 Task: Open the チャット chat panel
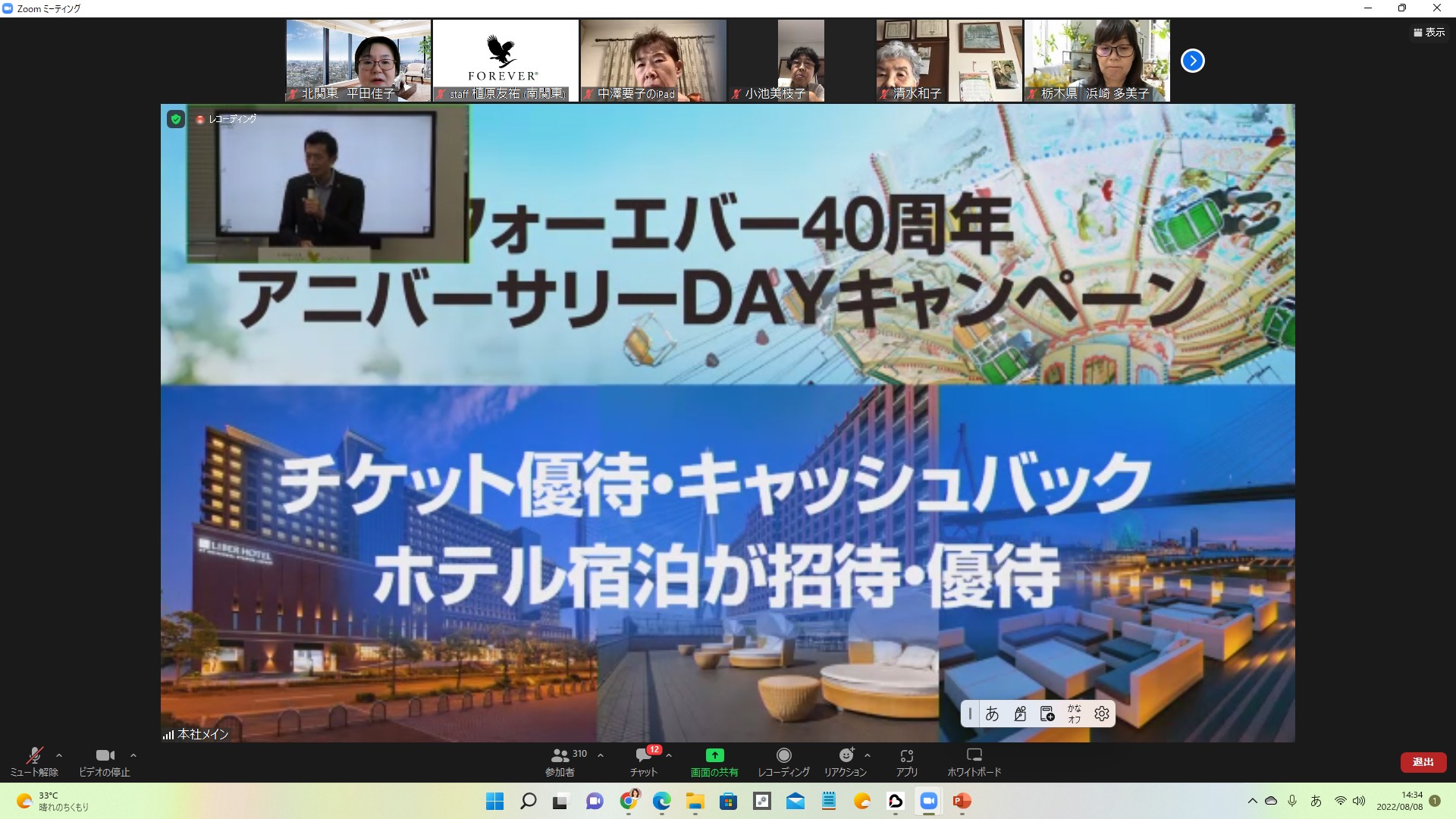644,761
